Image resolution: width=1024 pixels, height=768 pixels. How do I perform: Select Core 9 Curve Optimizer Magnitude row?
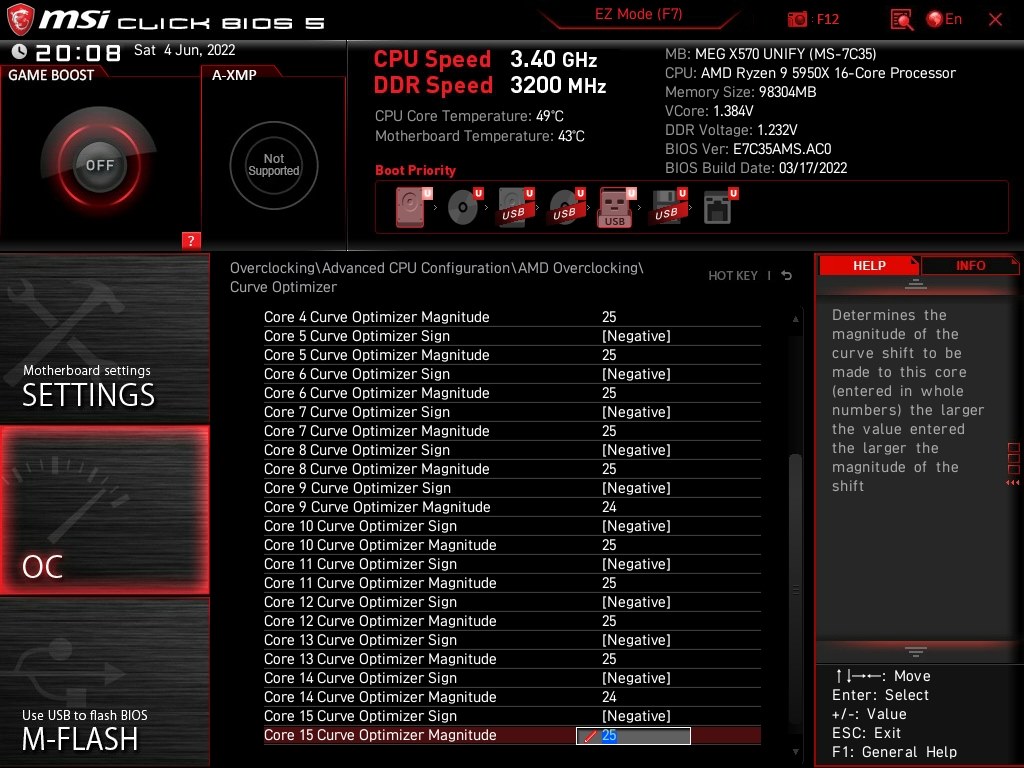pos(512,507)
